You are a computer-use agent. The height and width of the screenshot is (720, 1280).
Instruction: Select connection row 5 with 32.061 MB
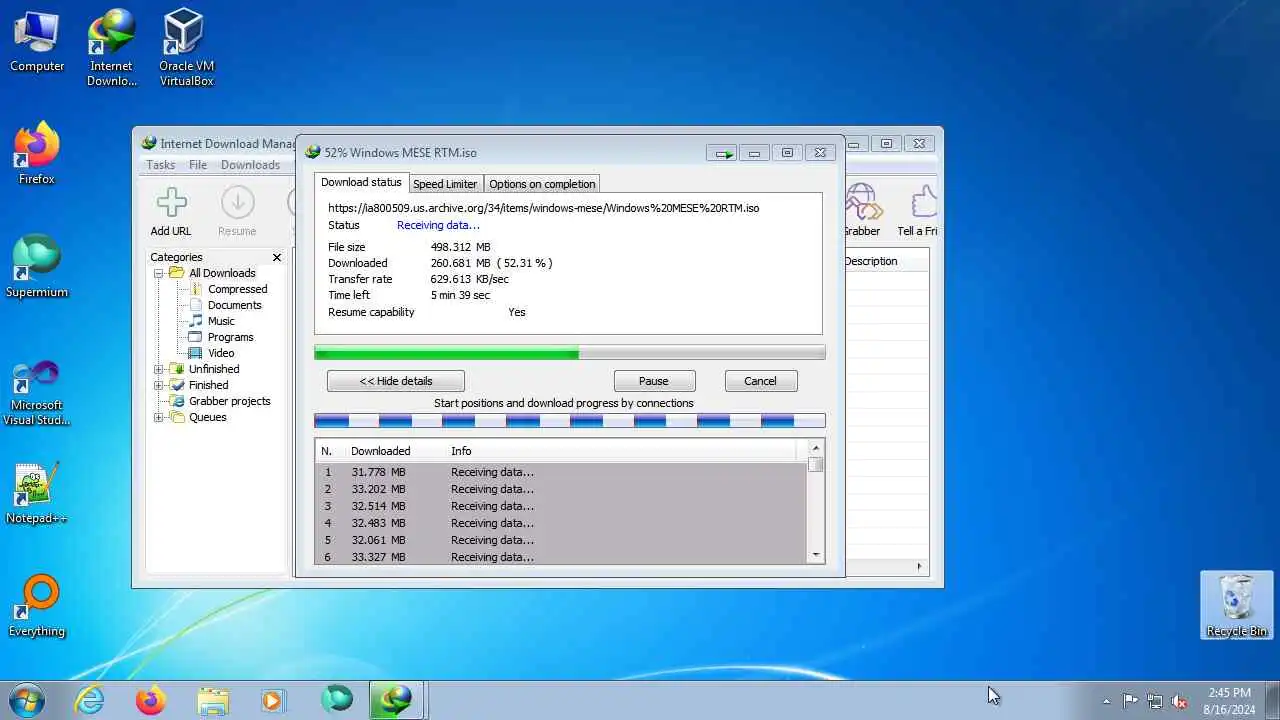tap(561, 540)
